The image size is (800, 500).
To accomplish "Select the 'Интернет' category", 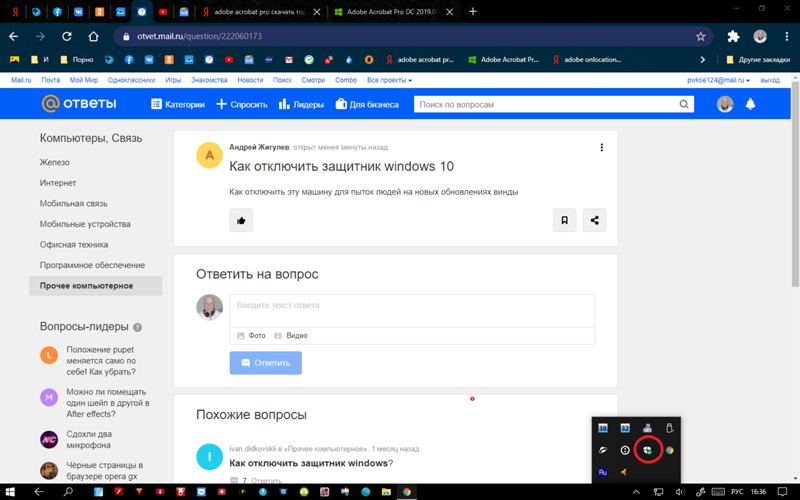I will [58, 183].
